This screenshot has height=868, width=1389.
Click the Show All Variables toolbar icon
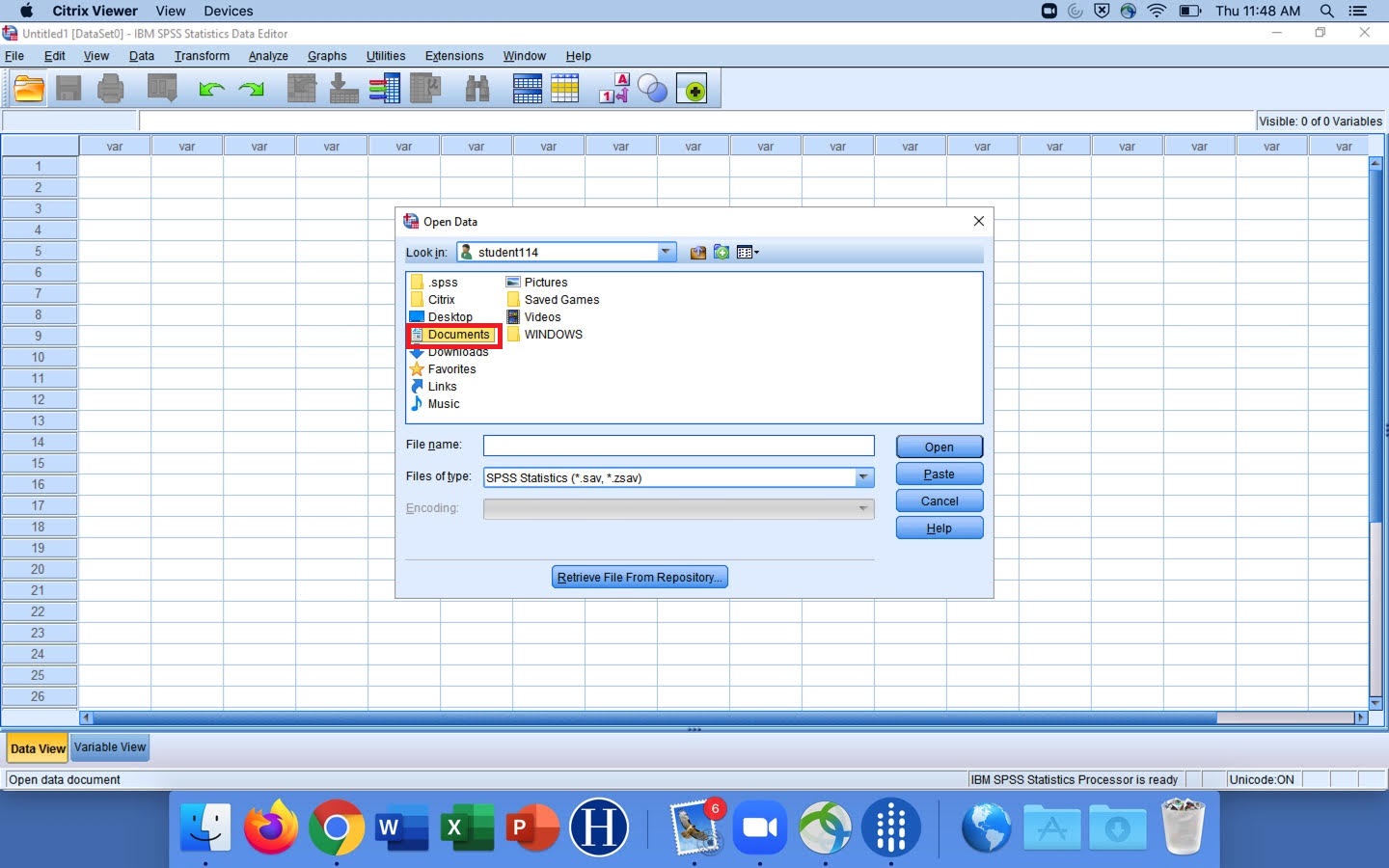(x=694, y=88)
